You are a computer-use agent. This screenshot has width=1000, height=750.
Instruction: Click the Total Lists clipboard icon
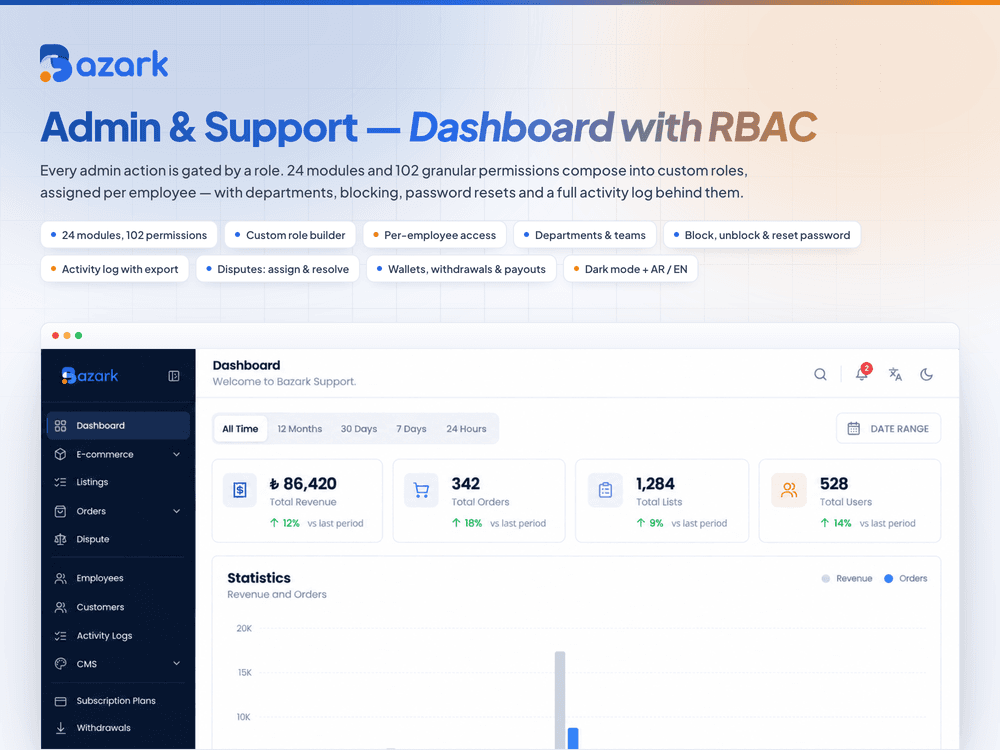point(605,490)
